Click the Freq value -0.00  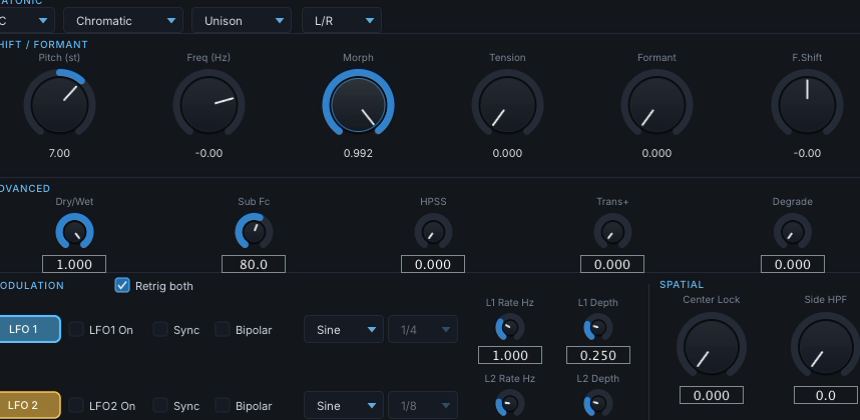coord(209,154)
